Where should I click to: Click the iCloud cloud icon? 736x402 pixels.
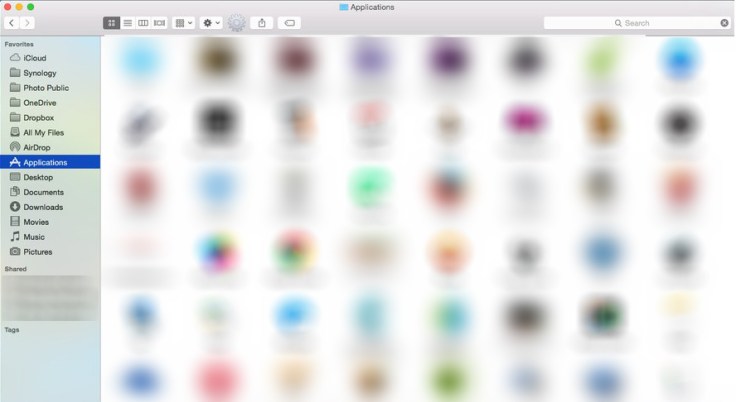(15, 57)
